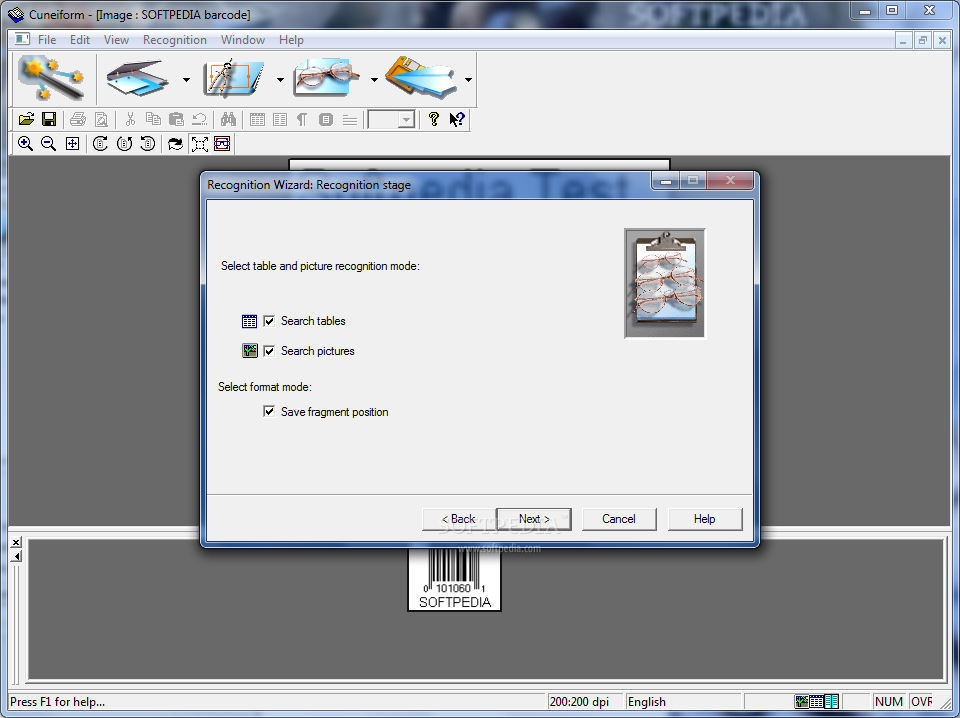
Task: Click the document icon left of File menu
Action: tap(22, 39)
